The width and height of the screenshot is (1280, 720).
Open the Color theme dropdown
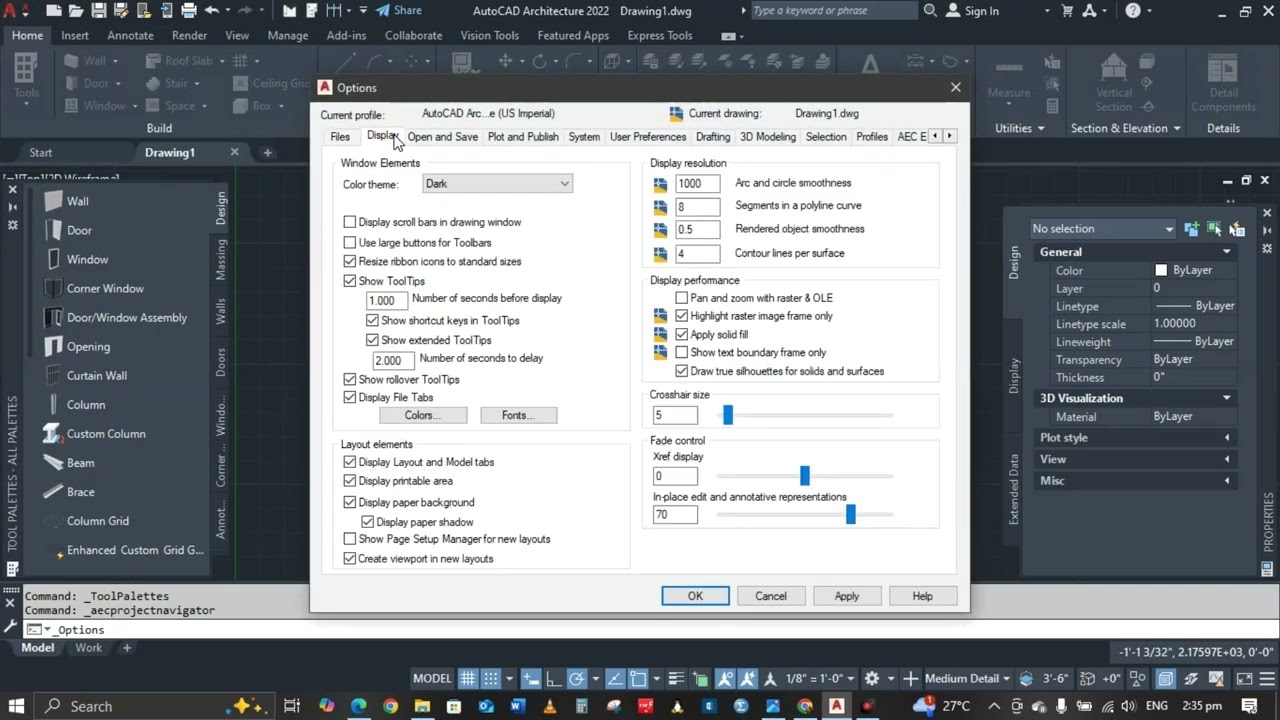(x=497, y=184)
